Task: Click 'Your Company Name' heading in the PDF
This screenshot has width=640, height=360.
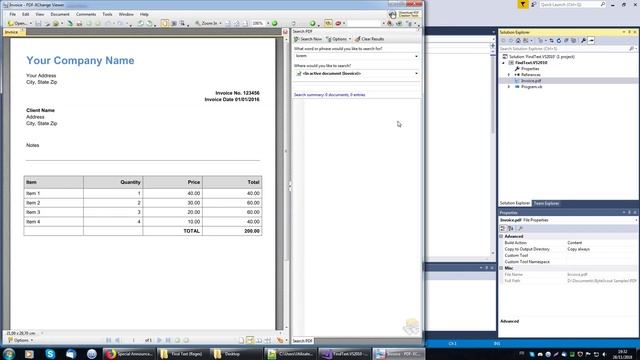Action: click(80, 60)
